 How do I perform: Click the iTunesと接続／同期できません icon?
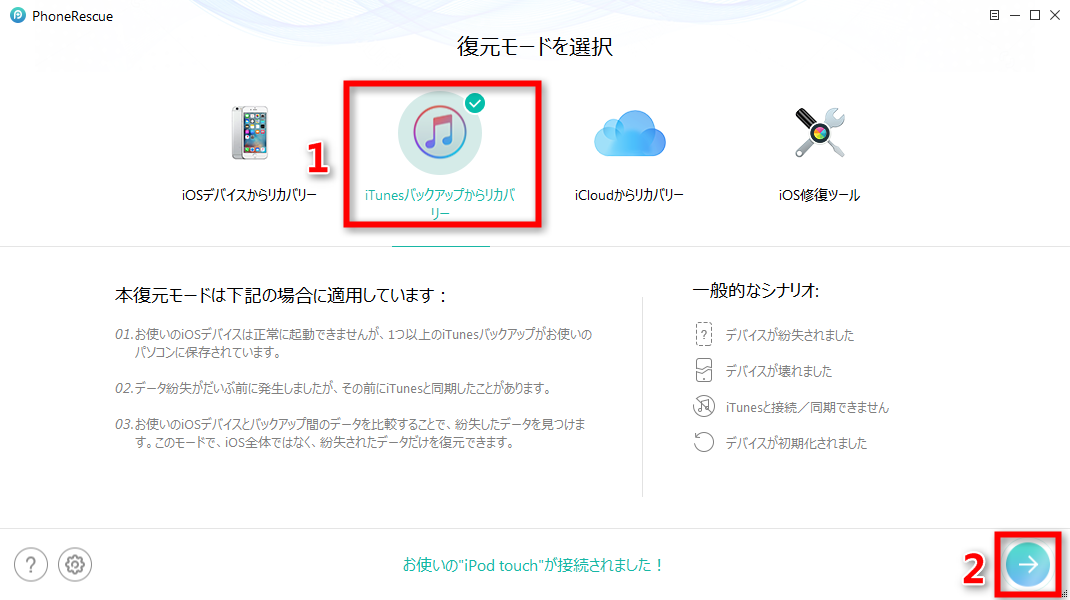(704, 407)
